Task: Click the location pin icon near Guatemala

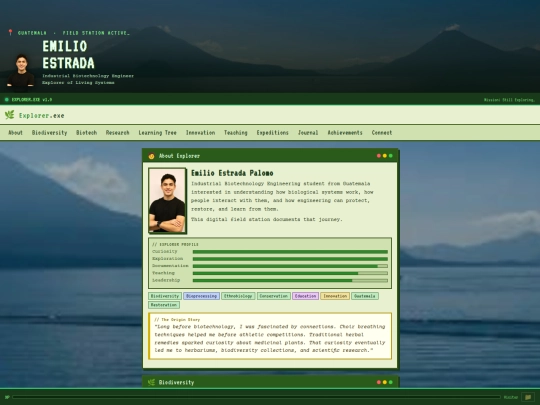Action: (10, 32)
